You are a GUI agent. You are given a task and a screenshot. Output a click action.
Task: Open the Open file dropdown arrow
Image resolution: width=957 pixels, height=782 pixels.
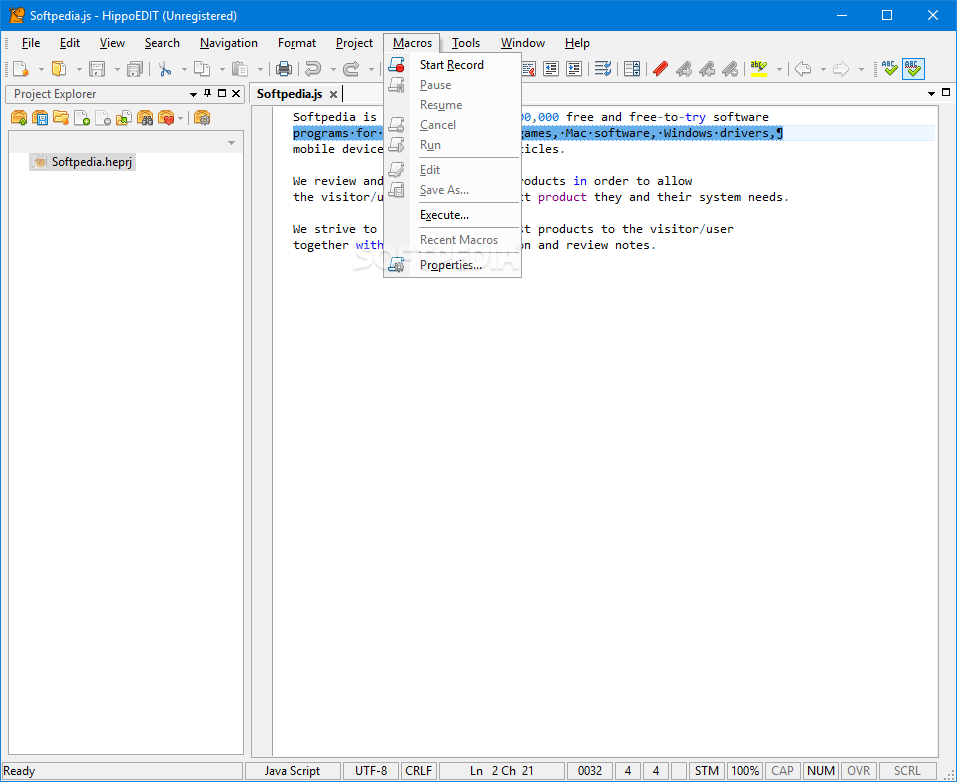(79, 69)
